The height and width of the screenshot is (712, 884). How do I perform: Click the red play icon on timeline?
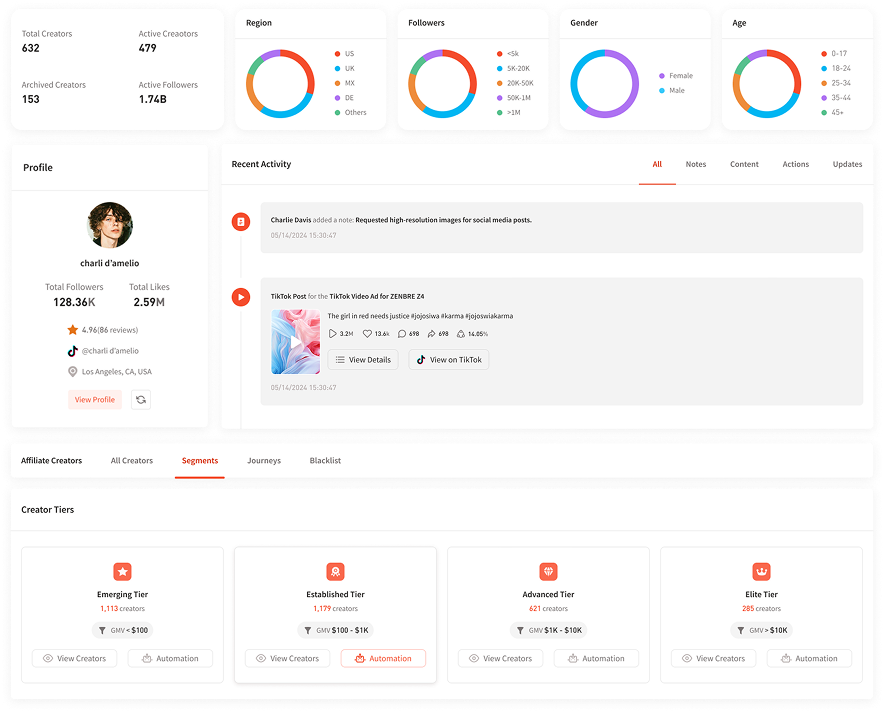[240, 297]
